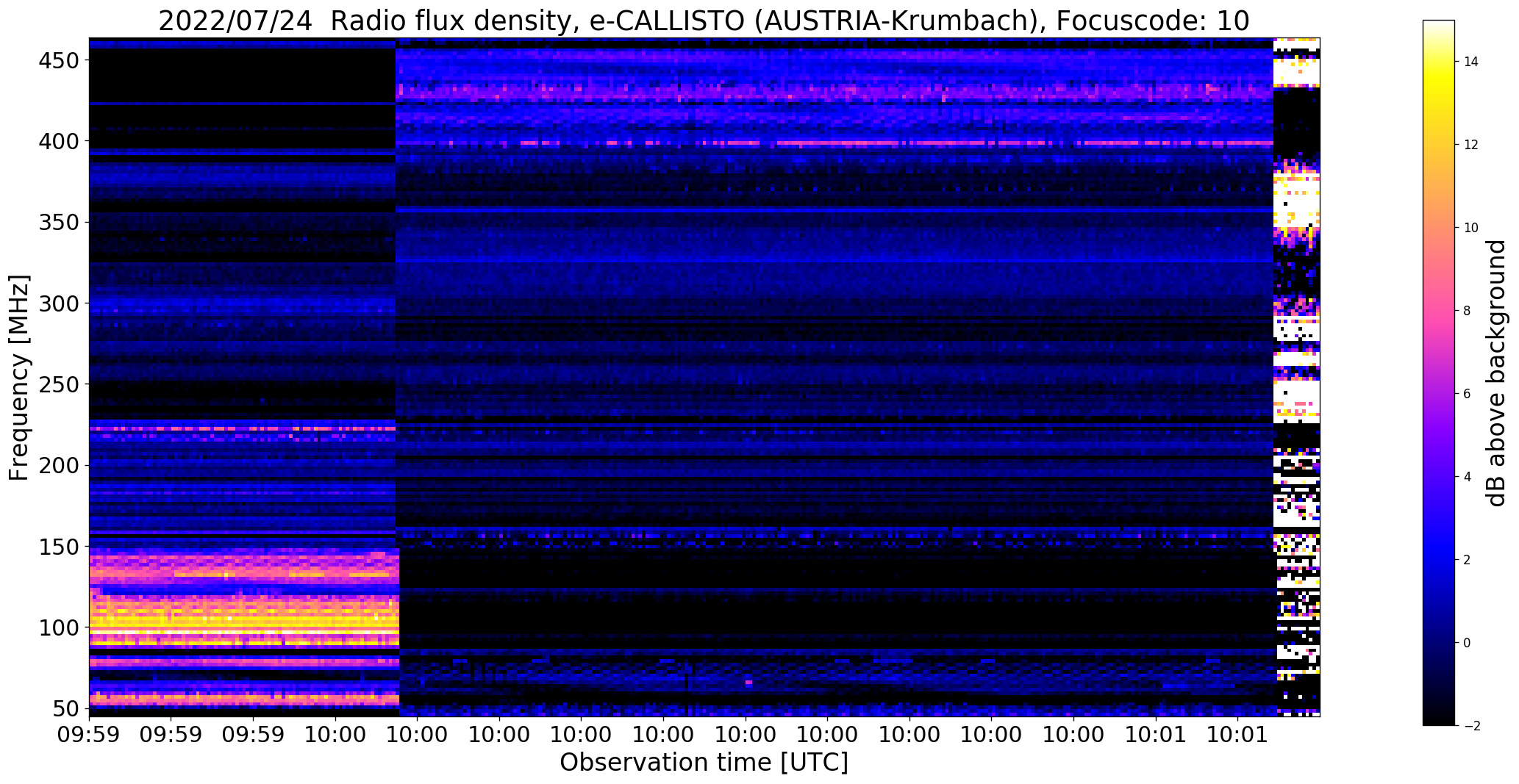Click the white noisy column at spectrogram's right edge
The image size is (1519, 784).
coord(1296,377)
